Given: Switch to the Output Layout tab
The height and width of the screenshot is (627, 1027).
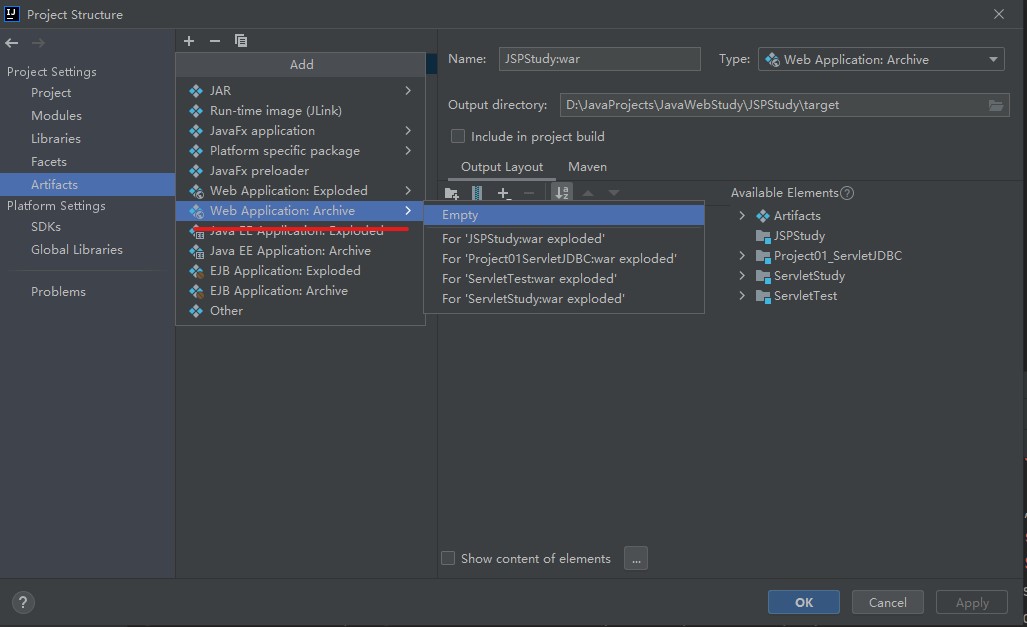Looking at the screenshot, I should point(502,167).
